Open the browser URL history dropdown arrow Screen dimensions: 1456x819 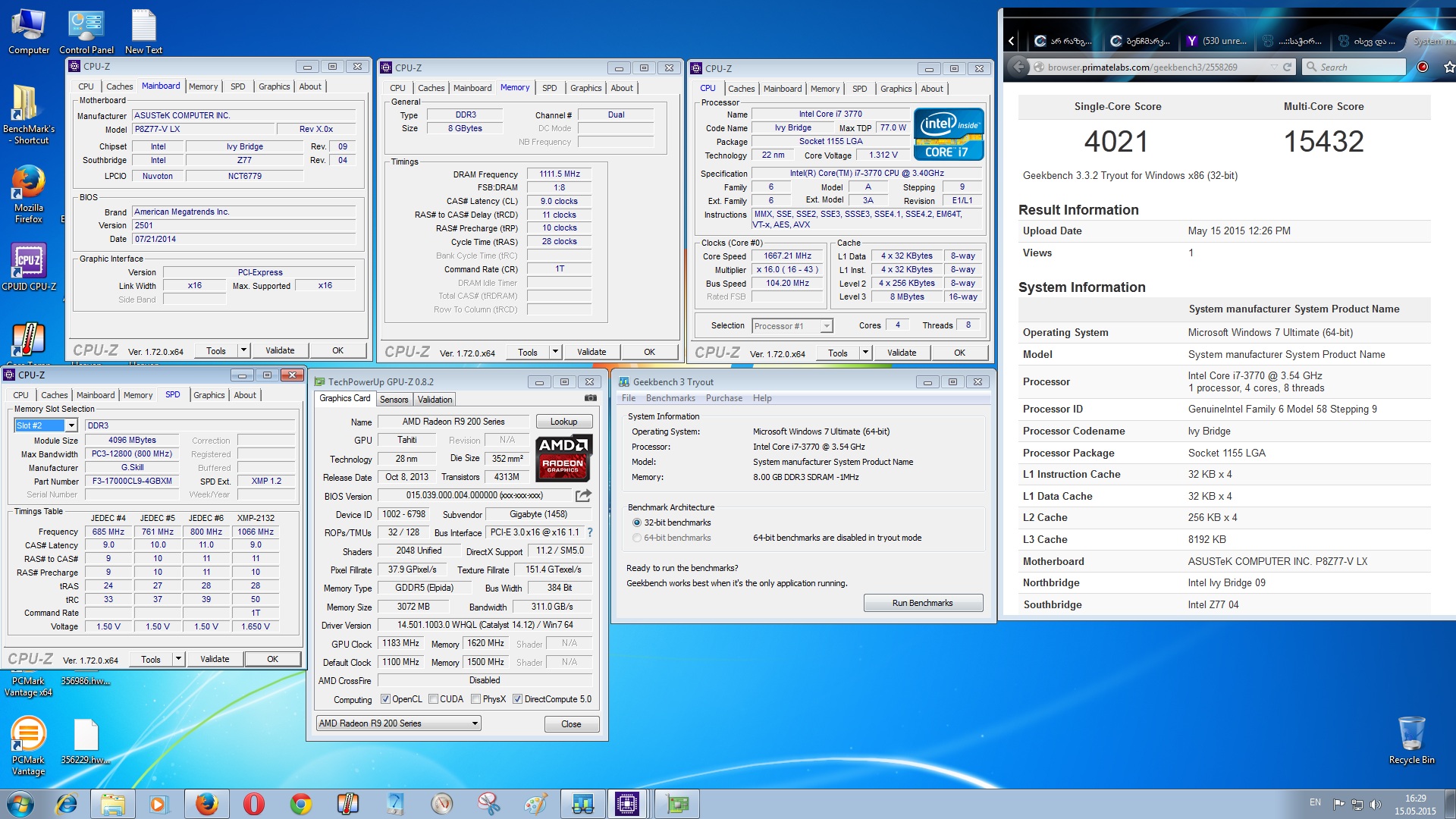1274,67
